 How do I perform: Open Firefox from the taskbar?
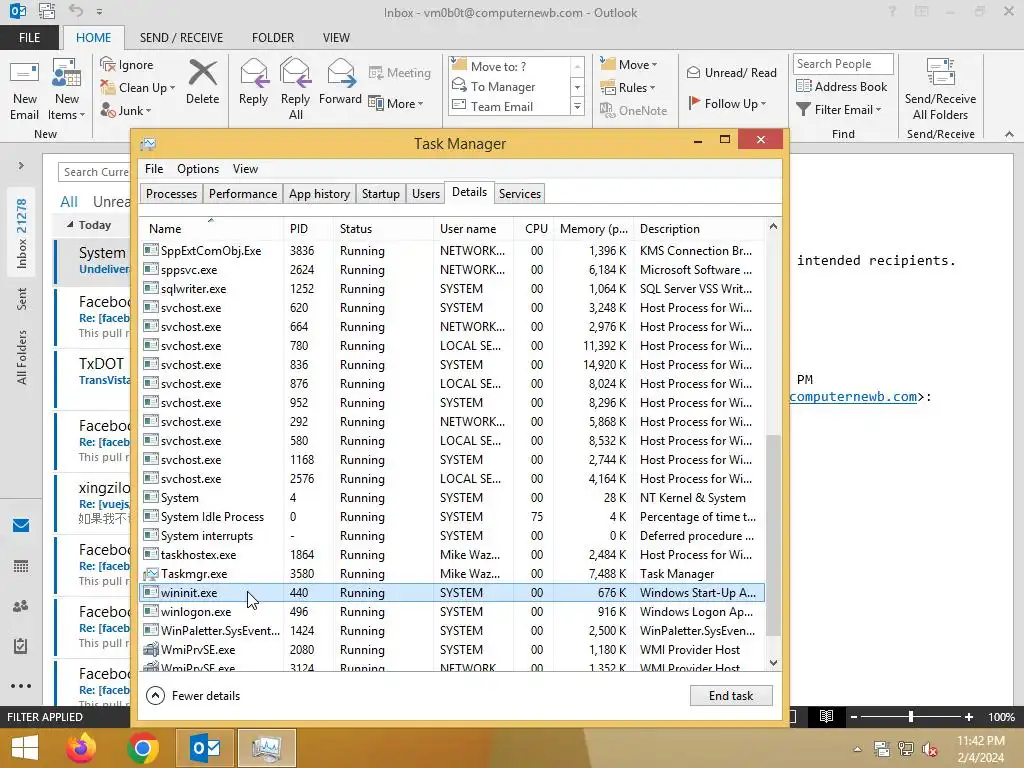[x=81, y=748]
